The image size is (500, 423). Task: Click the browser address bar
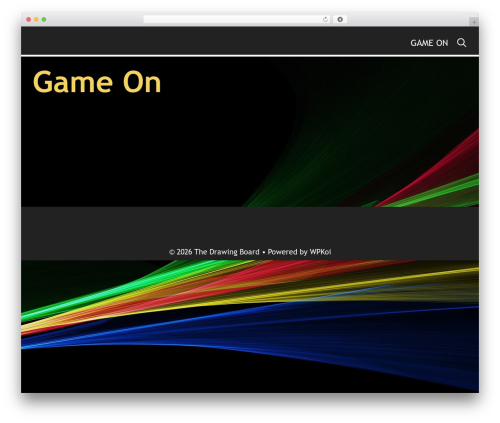(237, 20)
